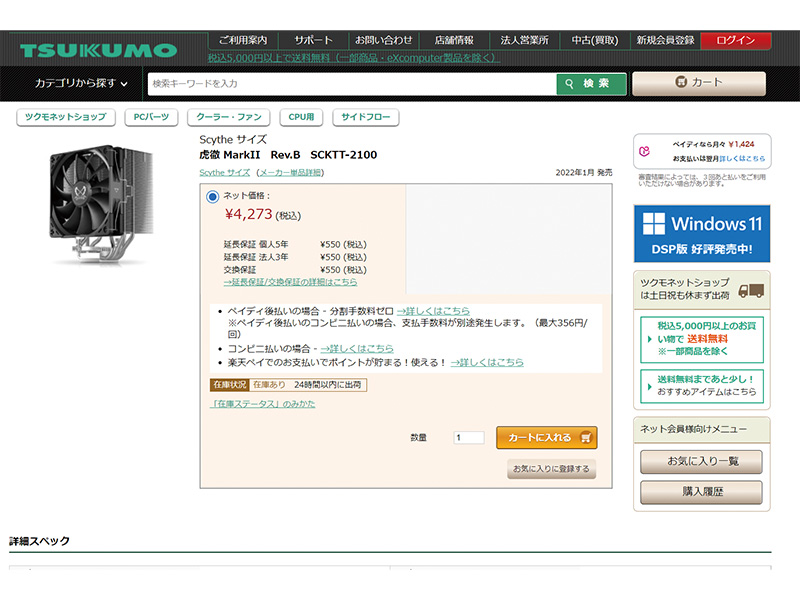Viewport: 800px width, 600px height.
Task: Focus the keyword search input field
Action: click(x=352, y=84)
